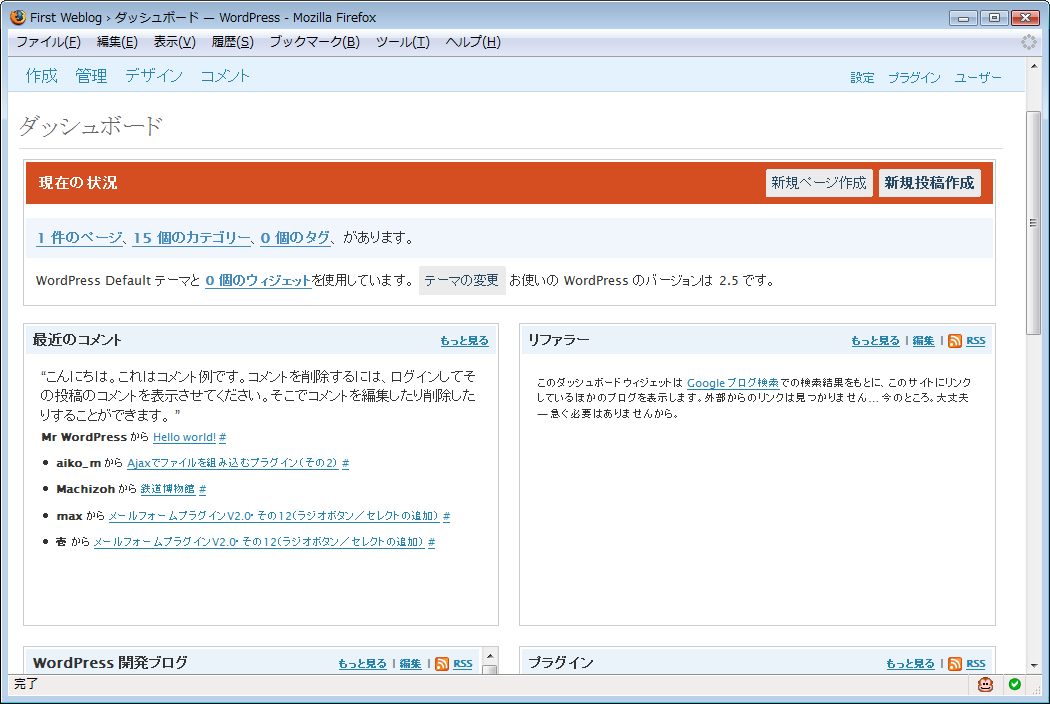
Task: Click the 完了 status bar text
Action: (x=27, y=684)
